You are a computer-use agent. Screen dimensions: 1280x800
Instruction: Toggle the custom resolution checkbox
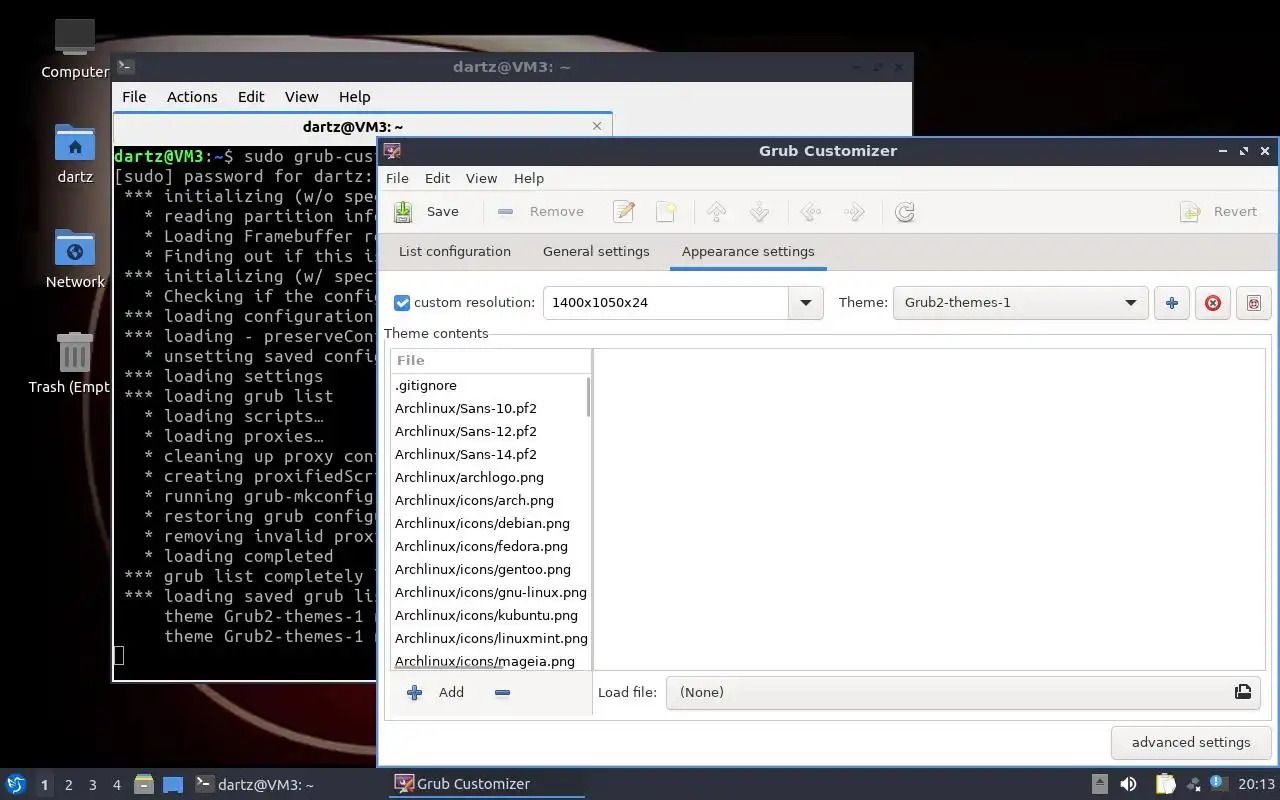(x=402, y=302)
